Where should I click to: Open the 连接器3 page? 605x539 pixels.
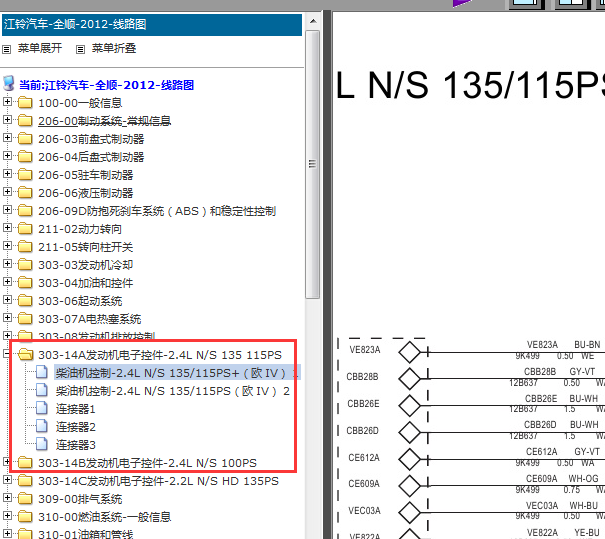click(x=76, y=445)
